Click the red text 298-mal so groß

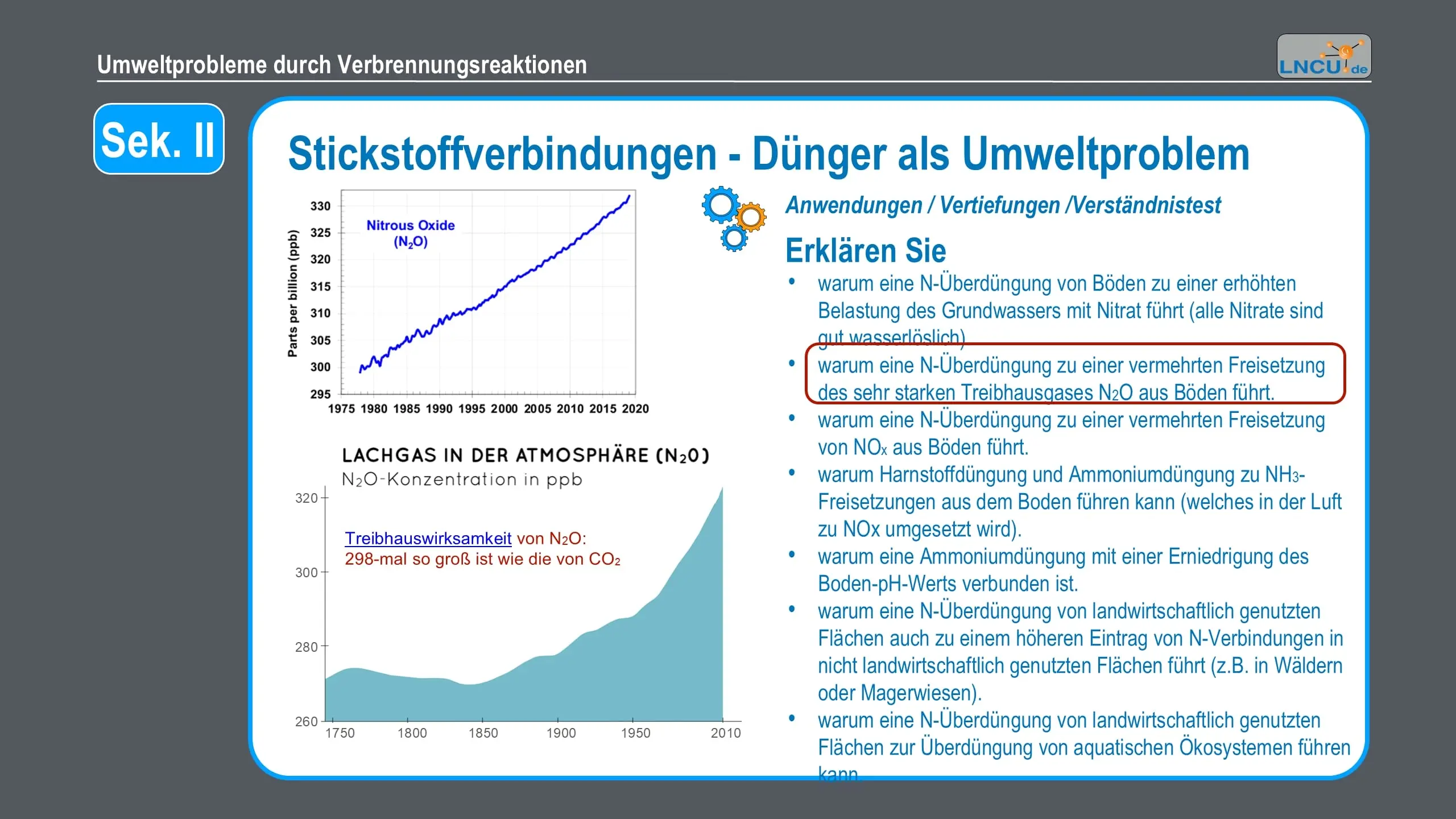click(x=482, y=559)
